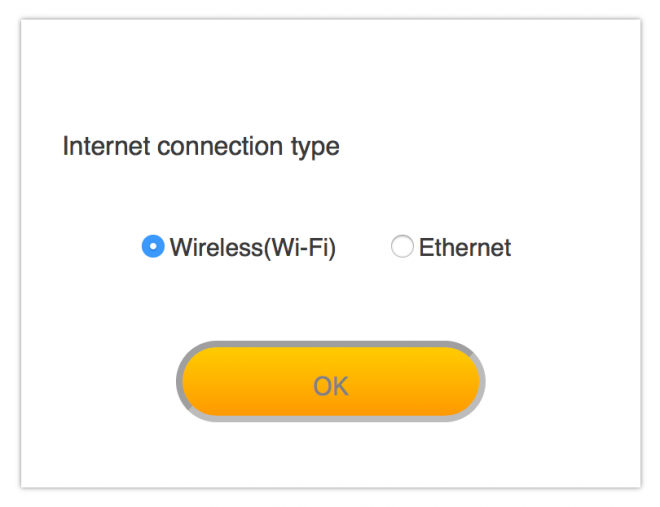Screen dimensions: 660x507
Task: Click the blue filled radio circle
Action: [x=153, y=247]
